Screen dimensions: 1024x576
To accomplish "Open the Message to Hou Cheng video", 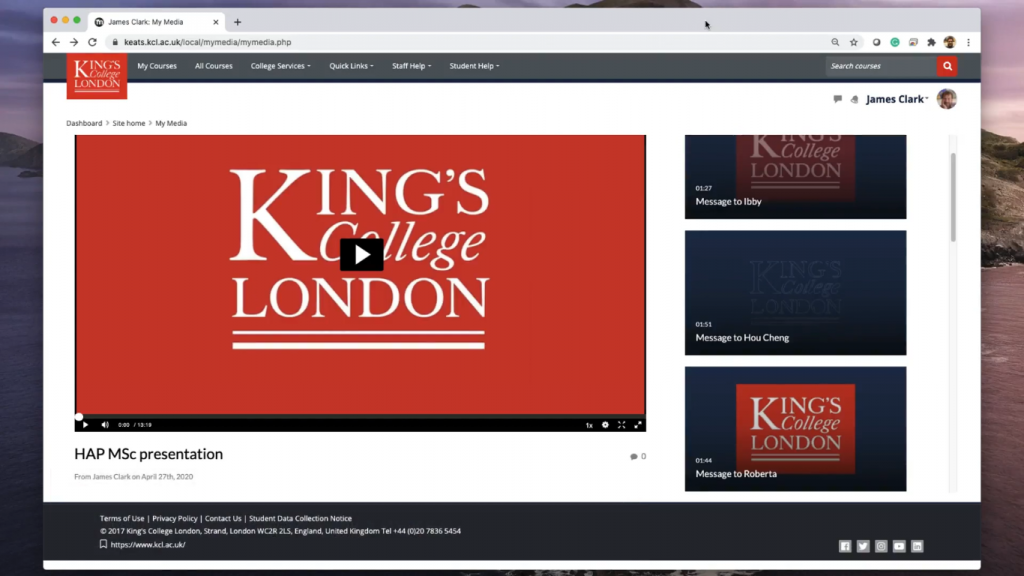I will 795,293.
